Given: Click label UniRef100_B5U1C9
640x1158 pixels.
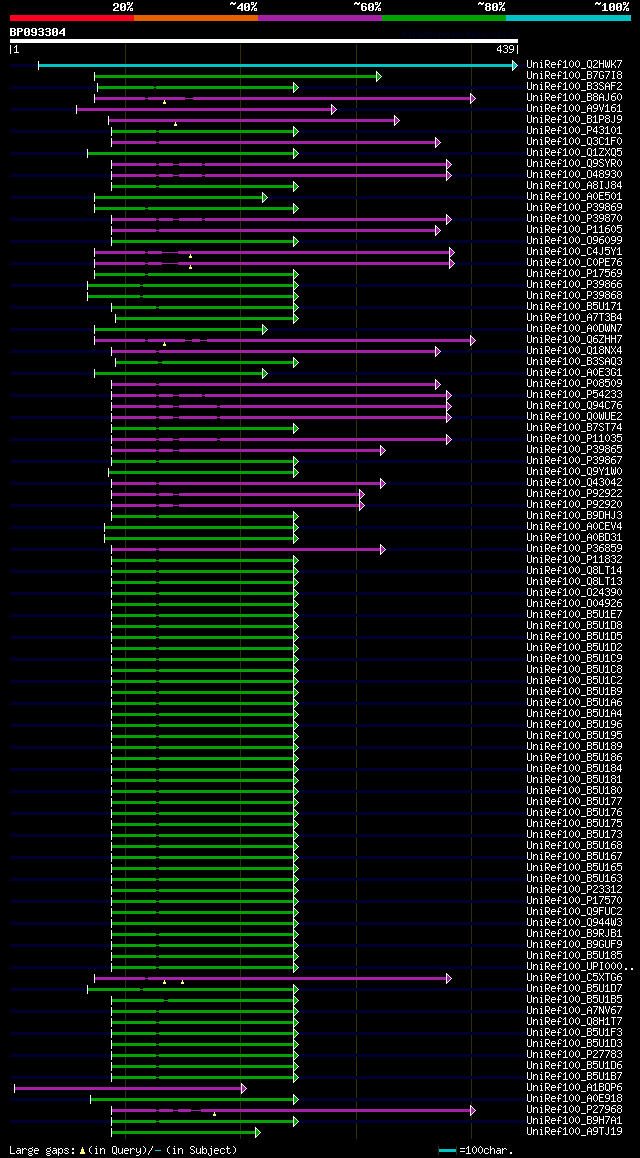Looking at the screenshot, I should 574,658.
